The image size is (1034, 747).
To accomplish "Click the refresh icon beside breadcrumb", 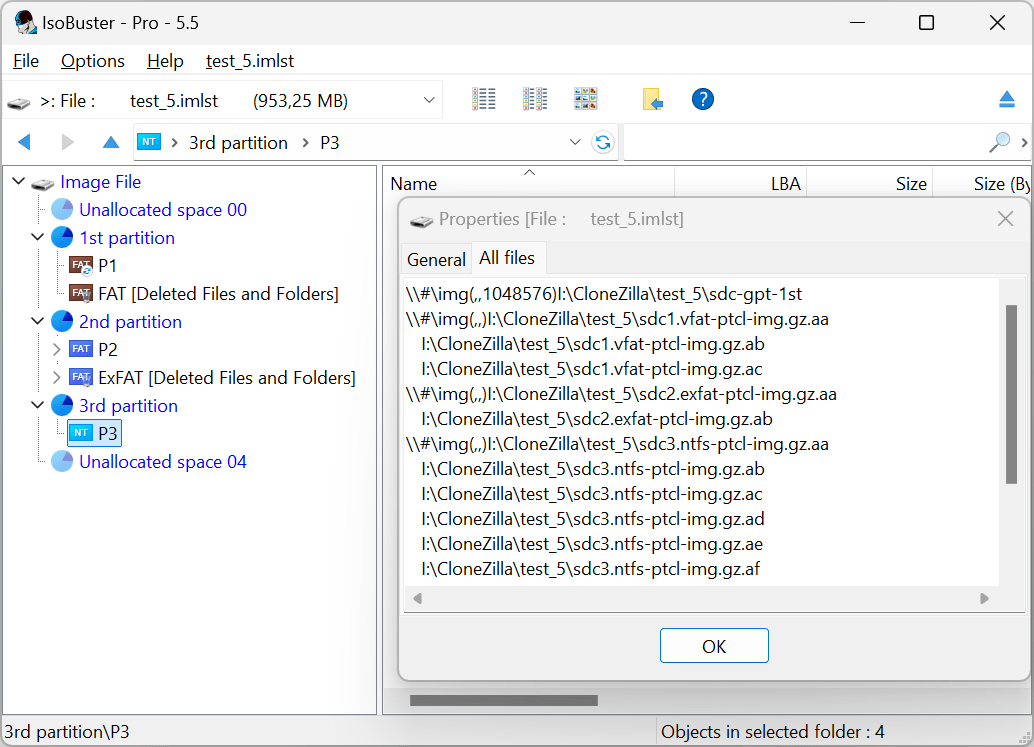I will (603, 142).
